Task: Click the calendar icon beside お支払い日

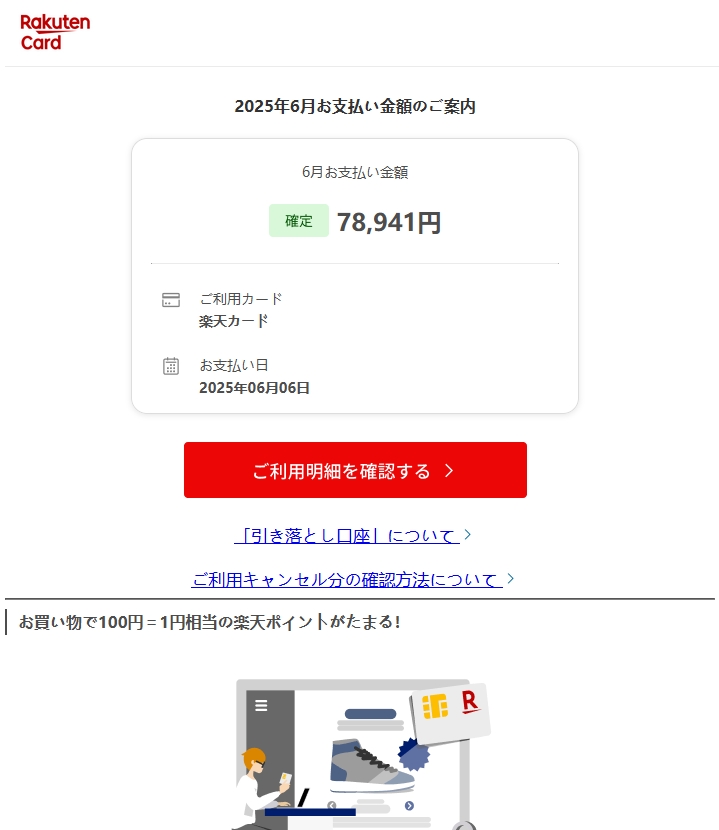Action: tap(170, 366)
